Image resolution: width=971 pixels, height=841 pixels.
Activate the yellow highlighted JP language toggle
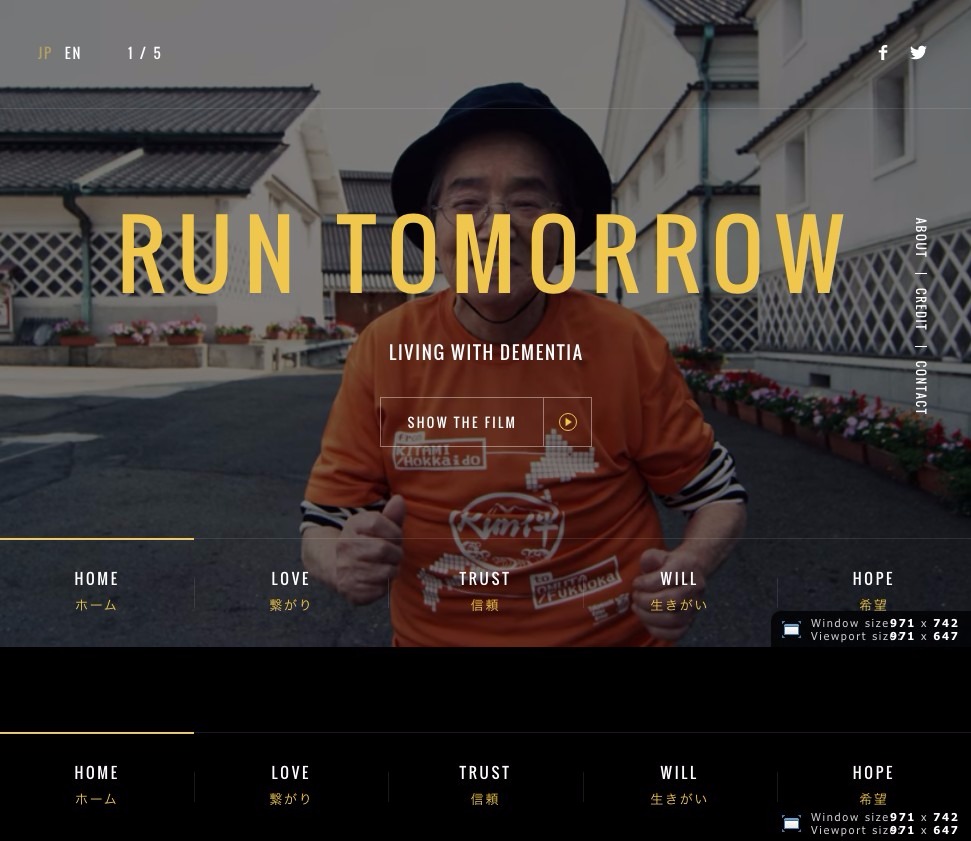(x=45, y=52)
